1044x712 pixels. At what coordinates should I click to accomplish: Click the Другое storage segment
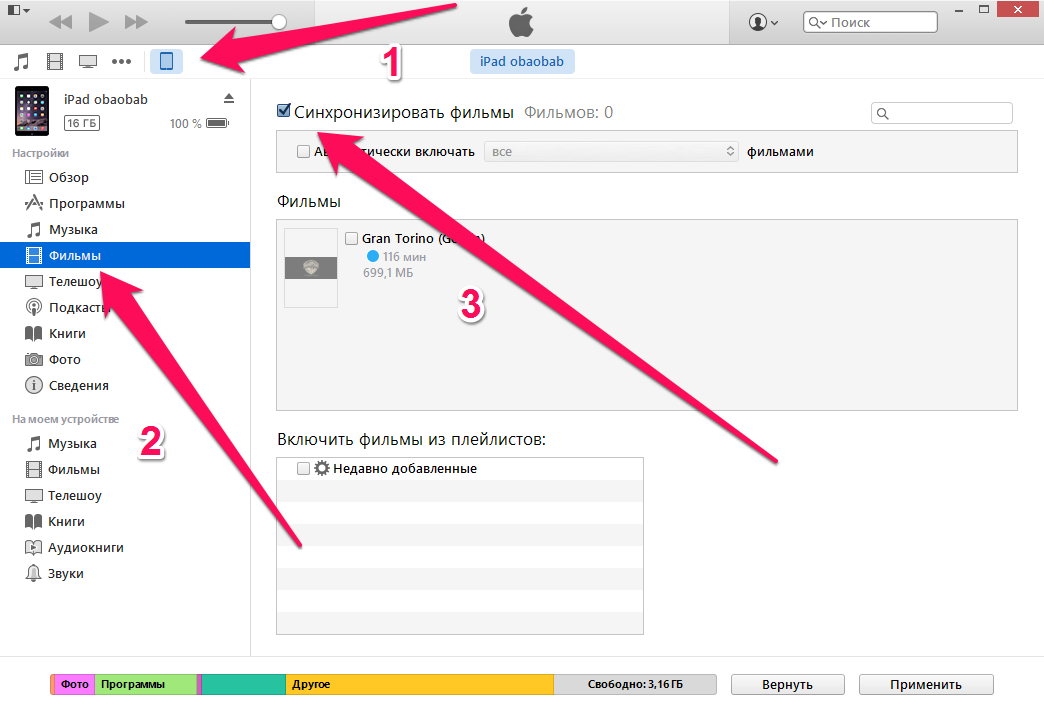point(419,684)
